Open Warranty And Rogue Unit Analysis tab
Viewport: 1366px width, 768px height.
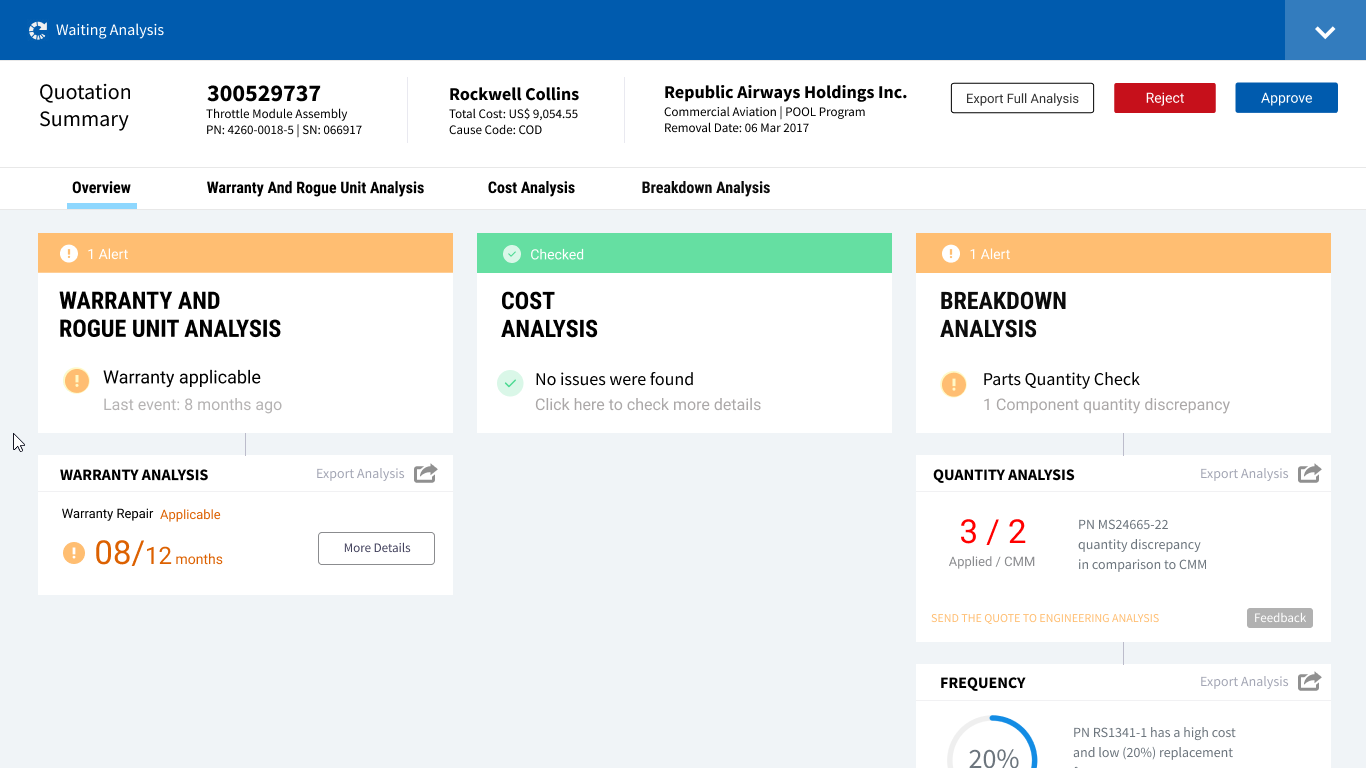(315, 187)
